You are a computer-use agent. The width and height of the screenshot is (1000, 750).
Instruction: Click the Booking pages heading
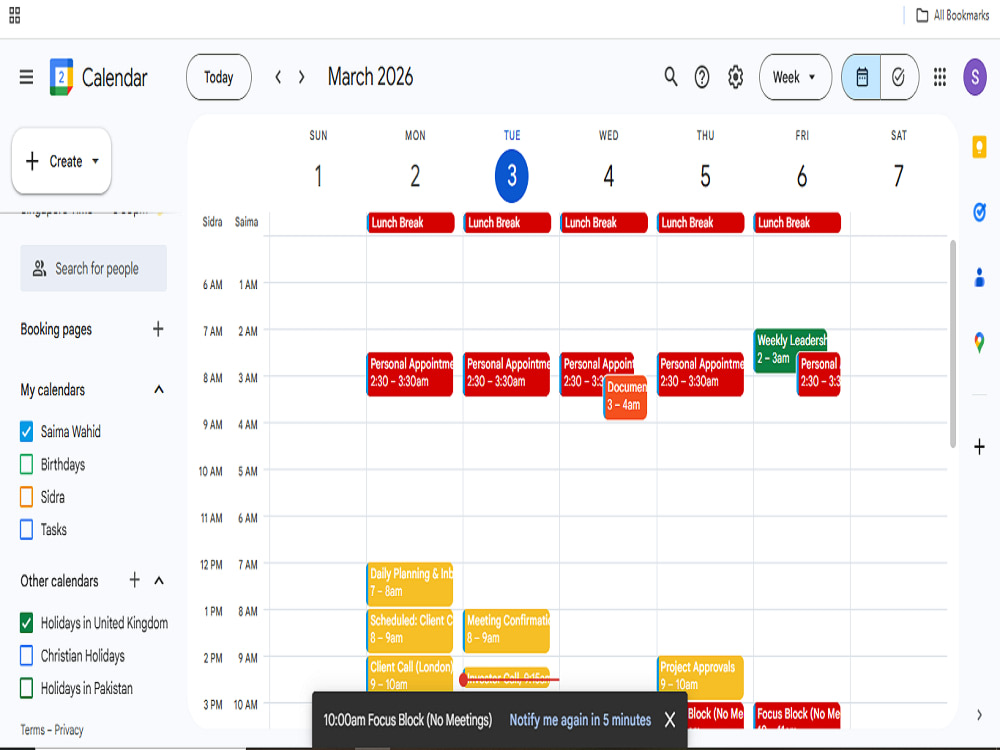pyautogui.click(x=56, y=330)
